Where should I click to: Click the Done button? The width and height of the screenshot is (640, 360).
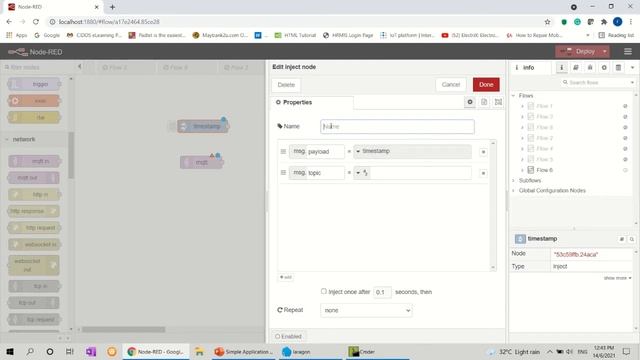pos(486,84)
